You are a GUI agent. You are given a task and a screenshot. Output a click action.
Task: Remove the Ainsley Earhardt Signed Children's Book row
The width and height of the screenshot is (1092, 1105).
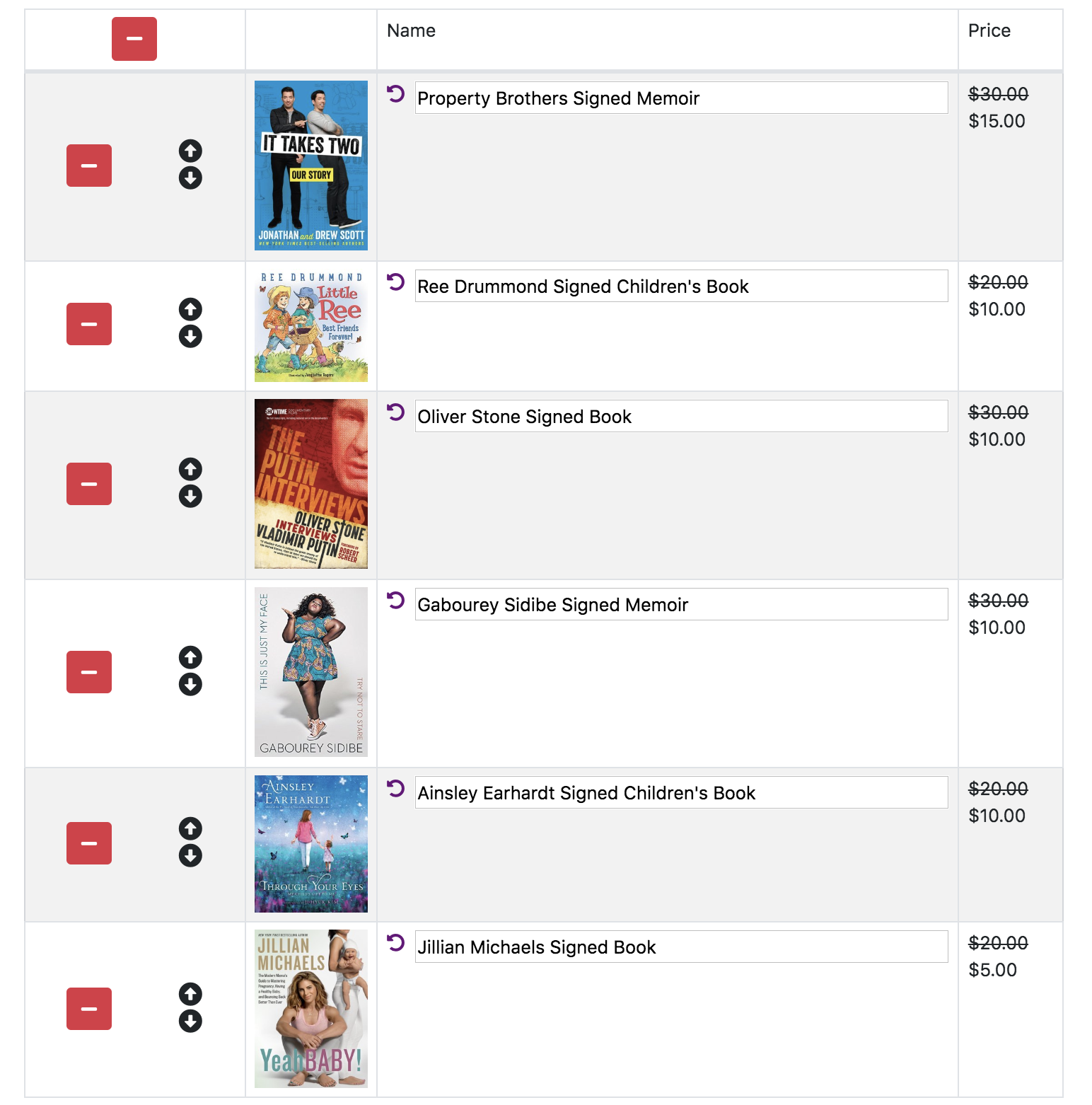(x=89, y=843)
